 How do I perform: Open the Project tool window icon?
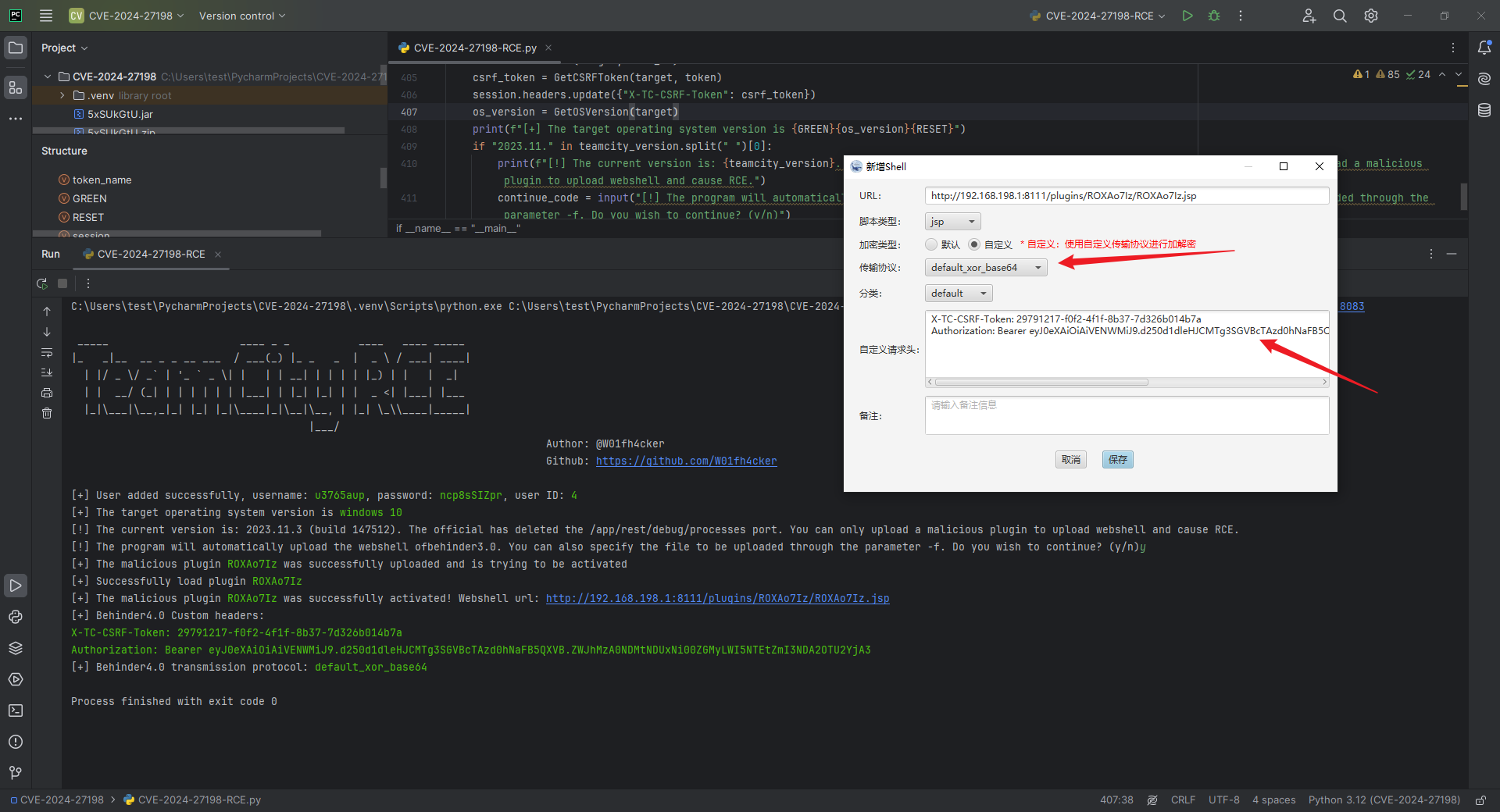pos(16,48)
